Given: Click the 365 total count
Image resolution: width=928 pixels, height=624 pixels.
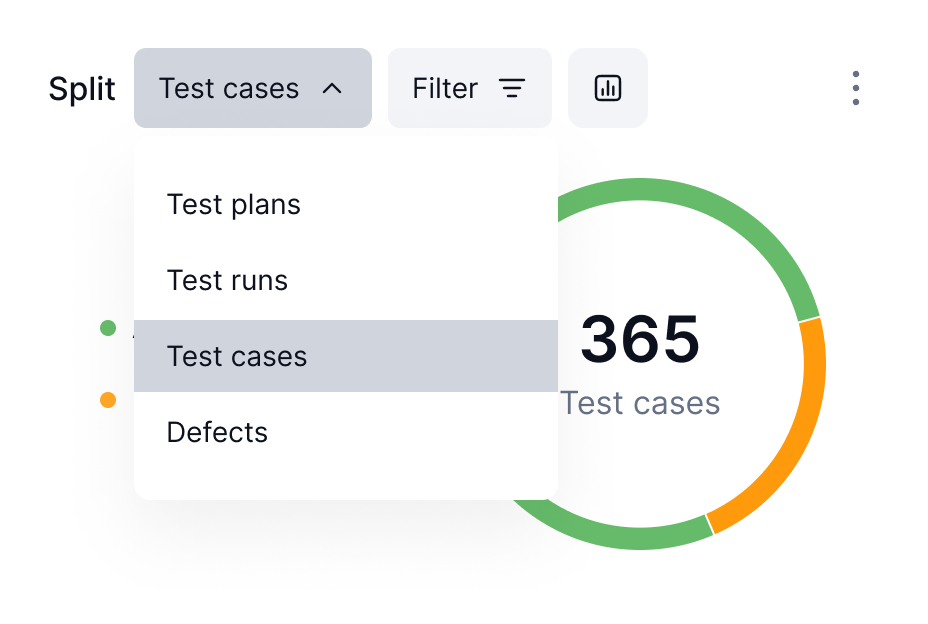Looking at the screenshot, I should click(x=640, y=339).
